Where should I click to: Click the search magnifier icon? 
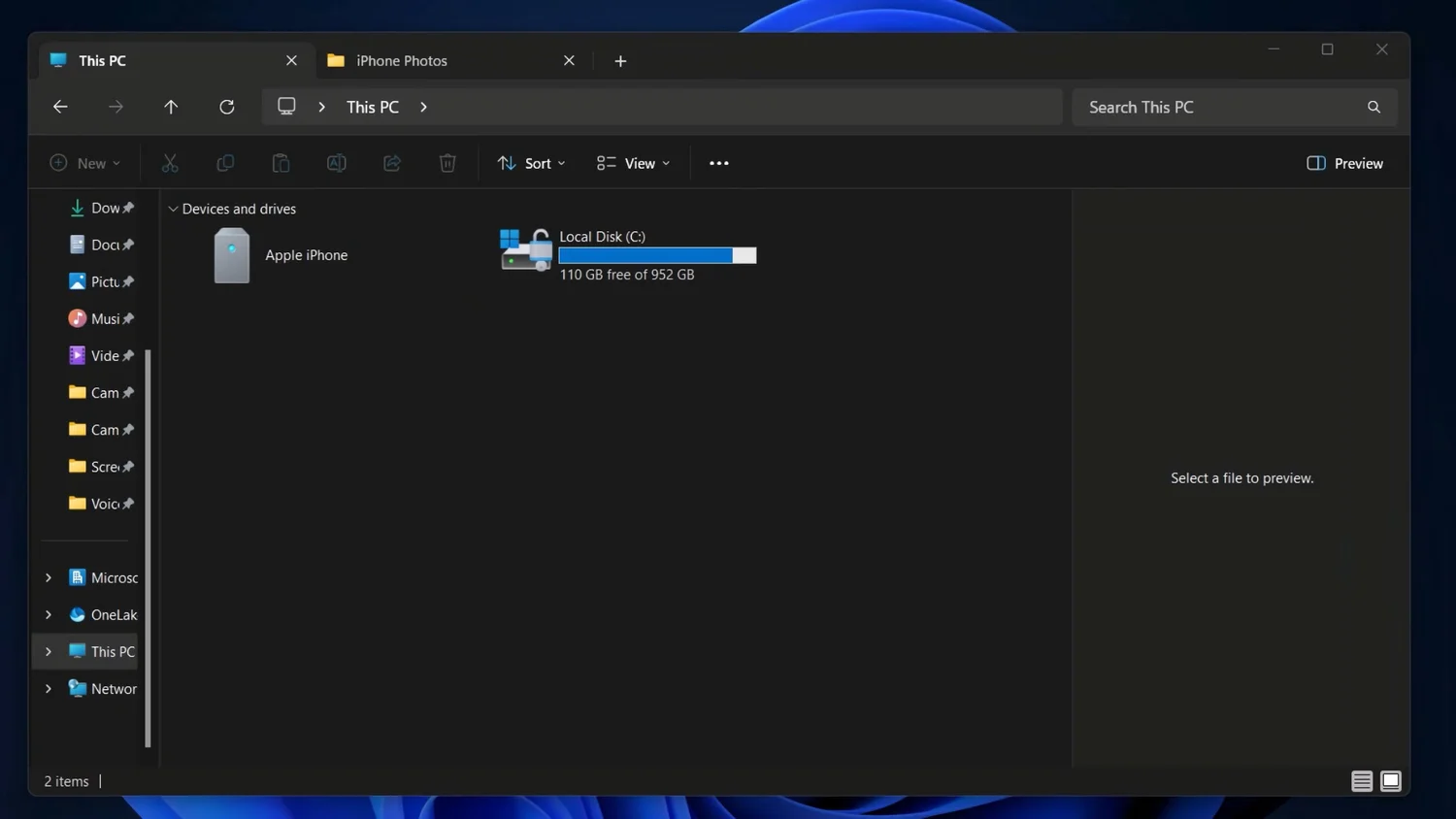pyautogui.click(x=1373, y=107)
